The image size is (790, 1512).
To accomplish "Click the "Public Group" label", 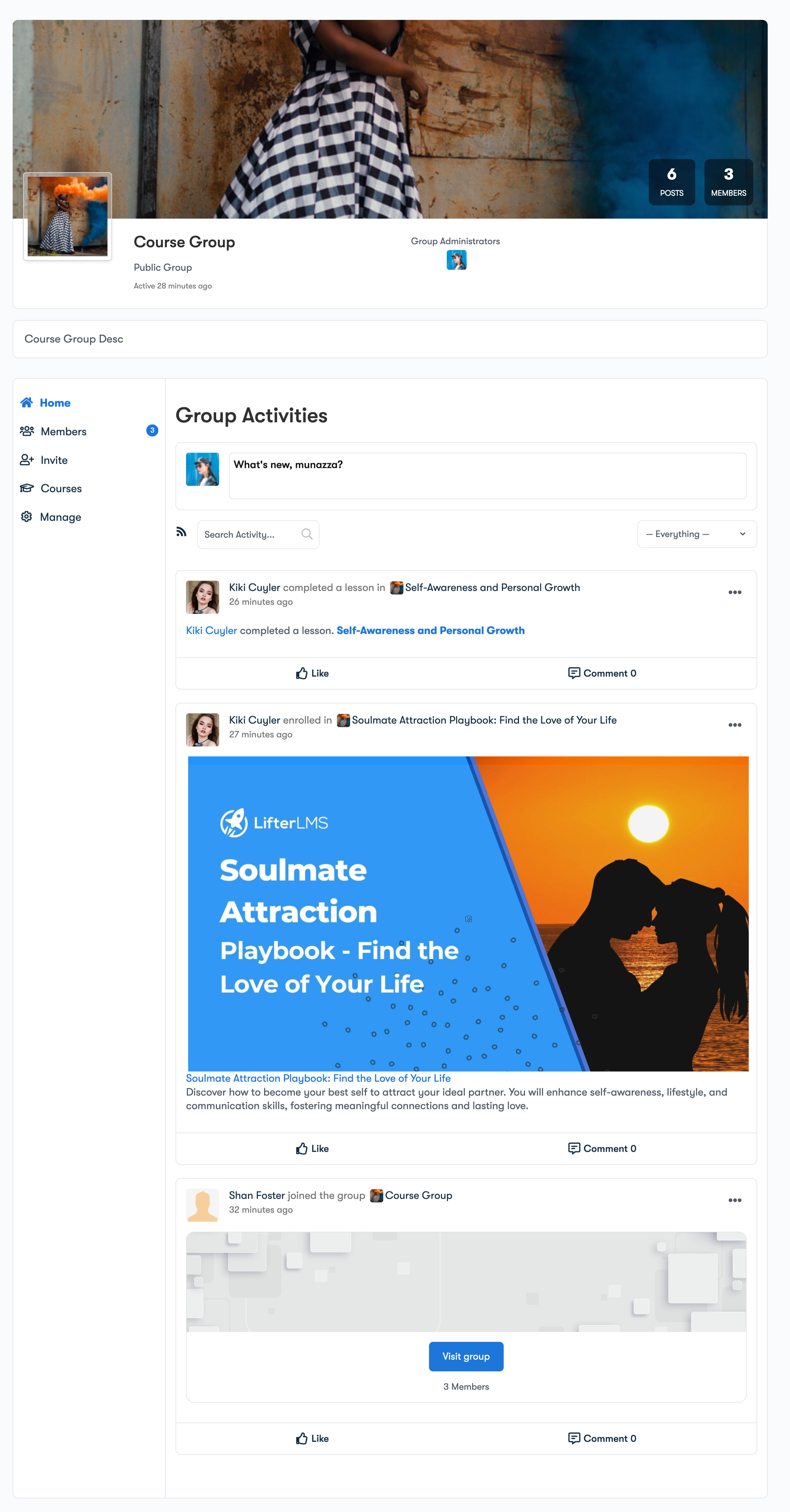I will pos(163,268).
